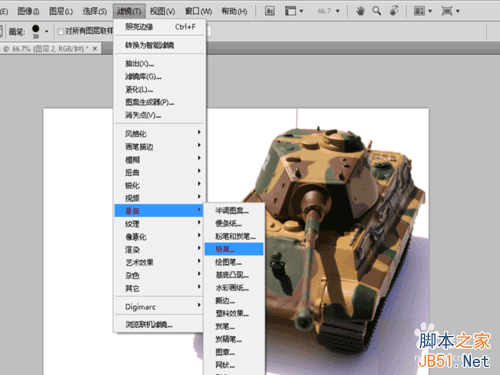The height and width of the screenshot is (375, 500).
Task: Select 网状... sketch filter
Action: pyautogui.click(x=234, y=365)
